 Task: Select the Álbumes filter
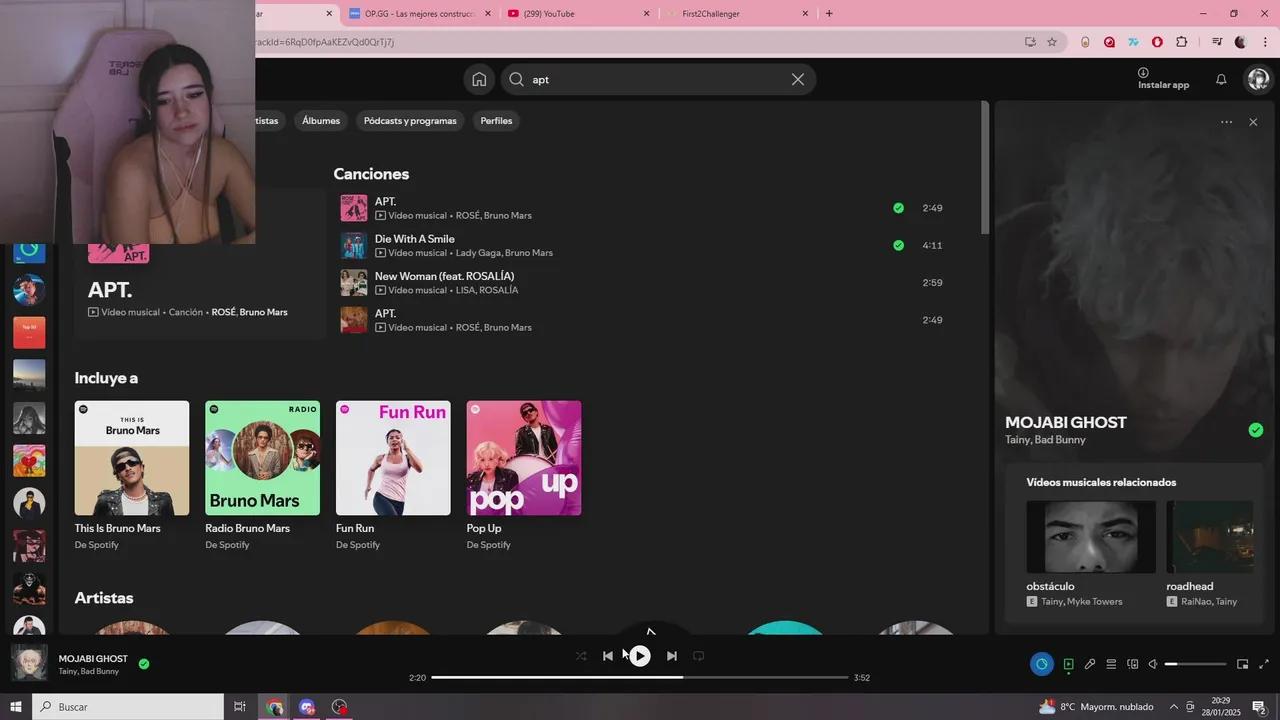coord(321,121)
